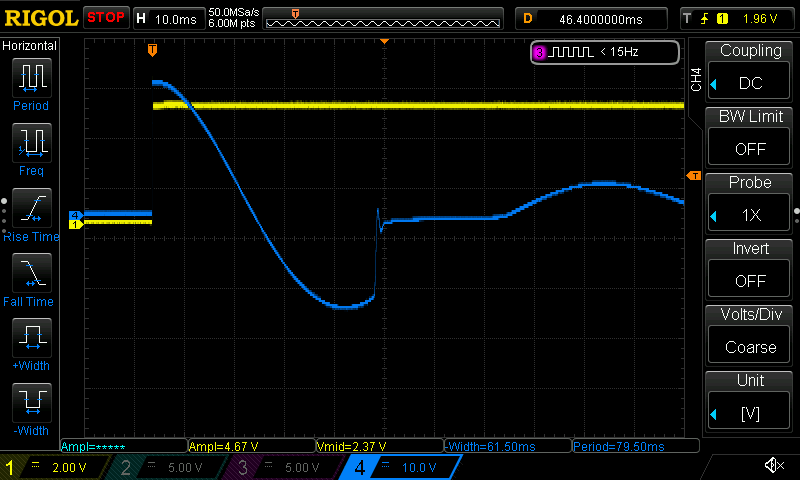Viewport: 800px width, 480px height.
Task: Click the waveform memory overview bar
Action: pyautogui.click(x=383, y=19)
